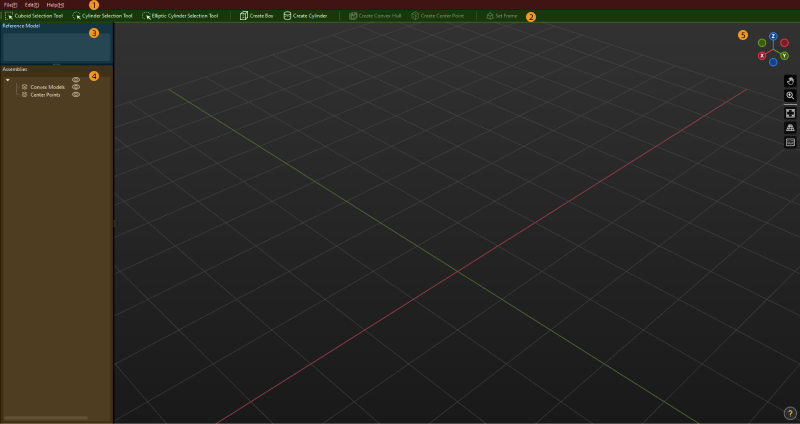Click the fit-to-view frame icon
Image resolution: width=800 pixels, height=424 pixels.
pyautogui.click(x=790, y=113)
